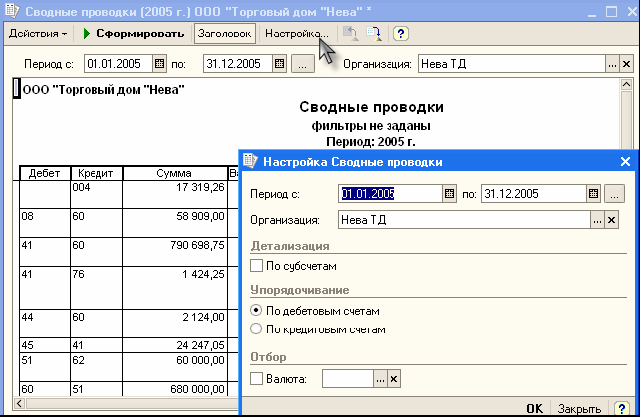
Task: Open calendar for dialog end date
Action: pos(593,193)
